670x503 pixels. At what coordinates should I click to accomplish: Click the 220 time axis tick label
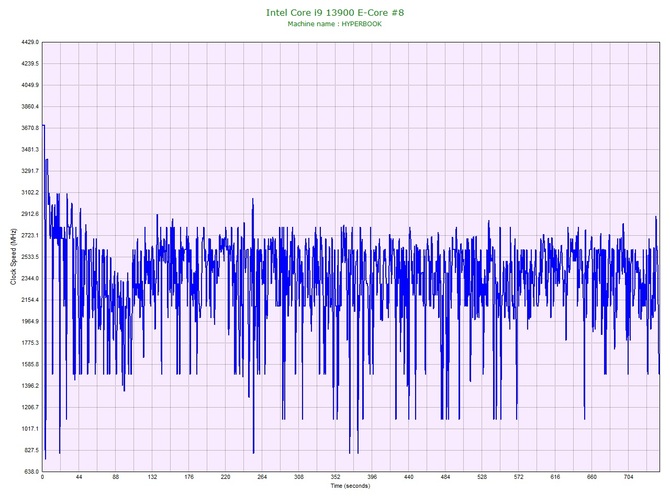(226, 477)
